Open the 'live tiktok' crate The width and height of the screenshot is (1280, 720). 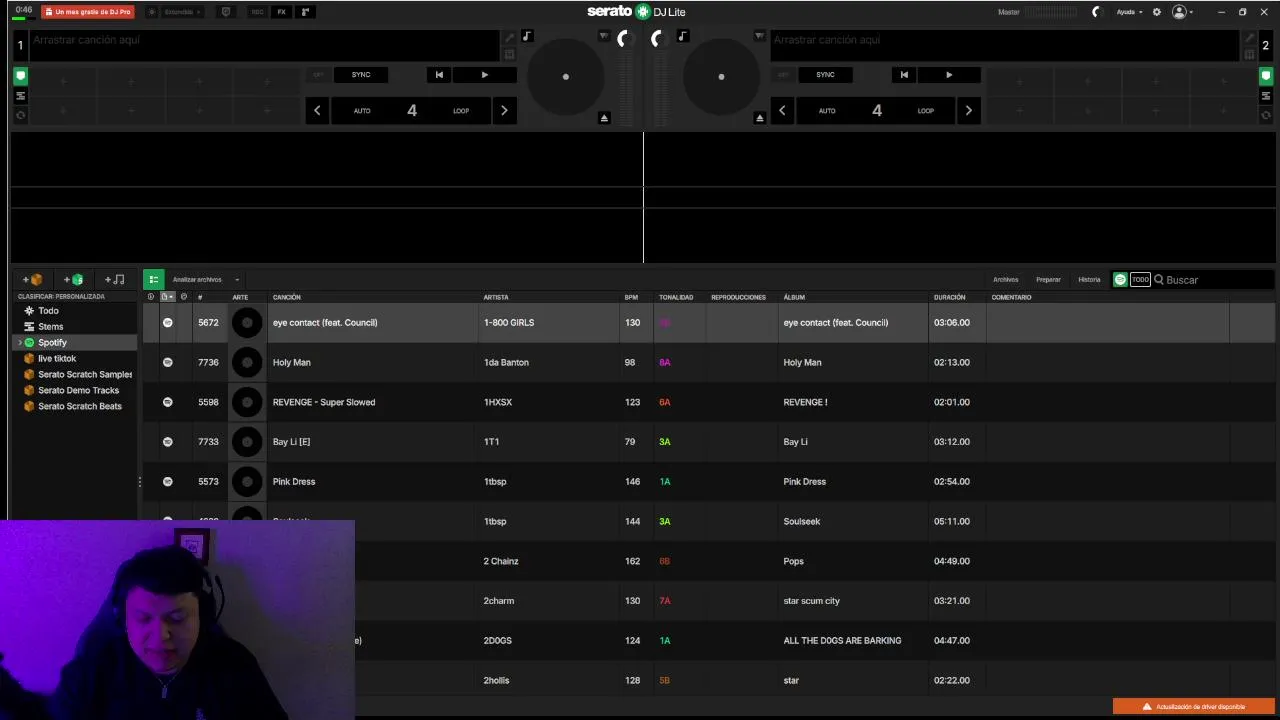pos(57,359)
